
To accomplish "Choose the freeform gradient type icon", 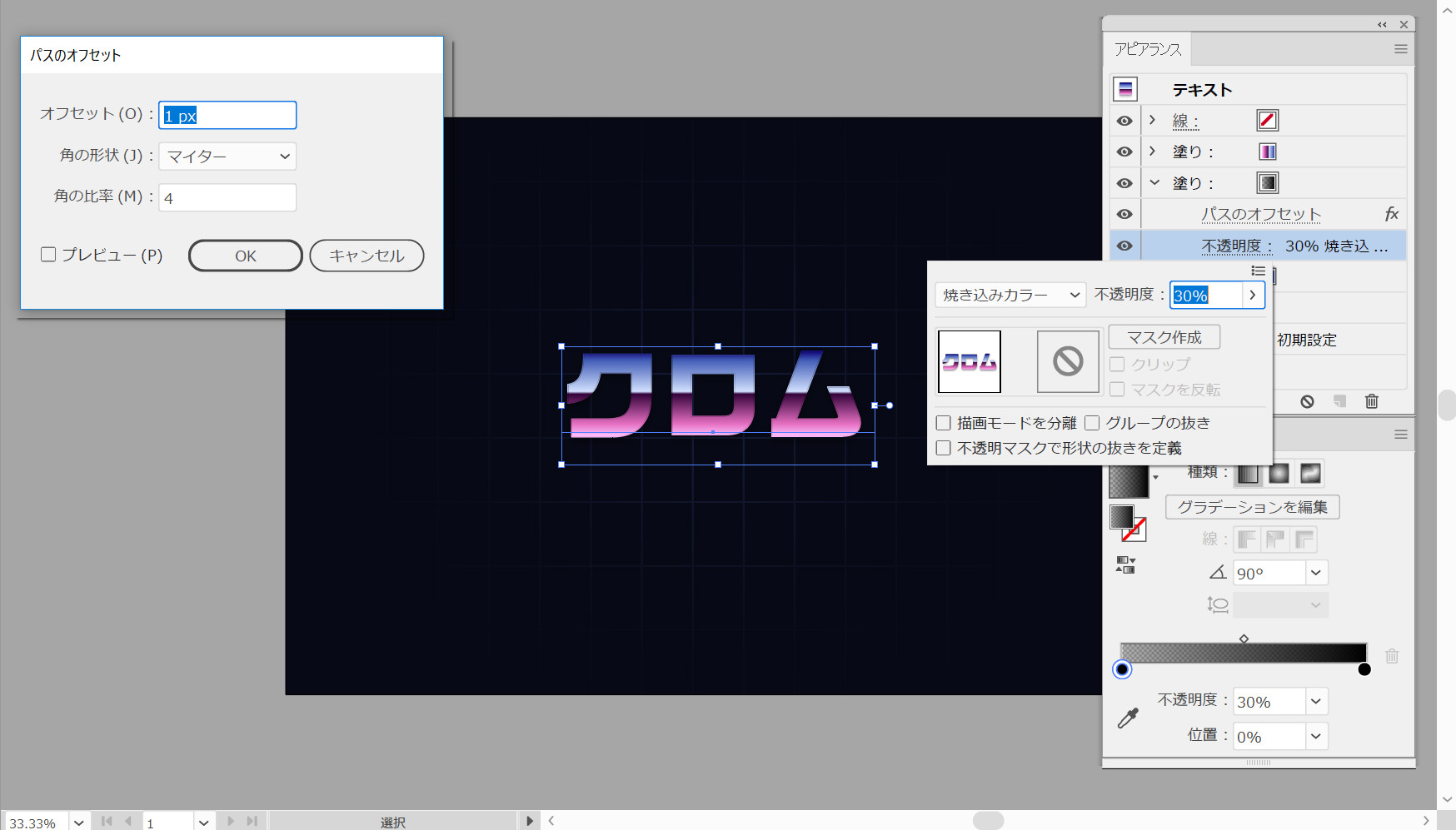I will pyautogui.click(x=1310, y=474).
